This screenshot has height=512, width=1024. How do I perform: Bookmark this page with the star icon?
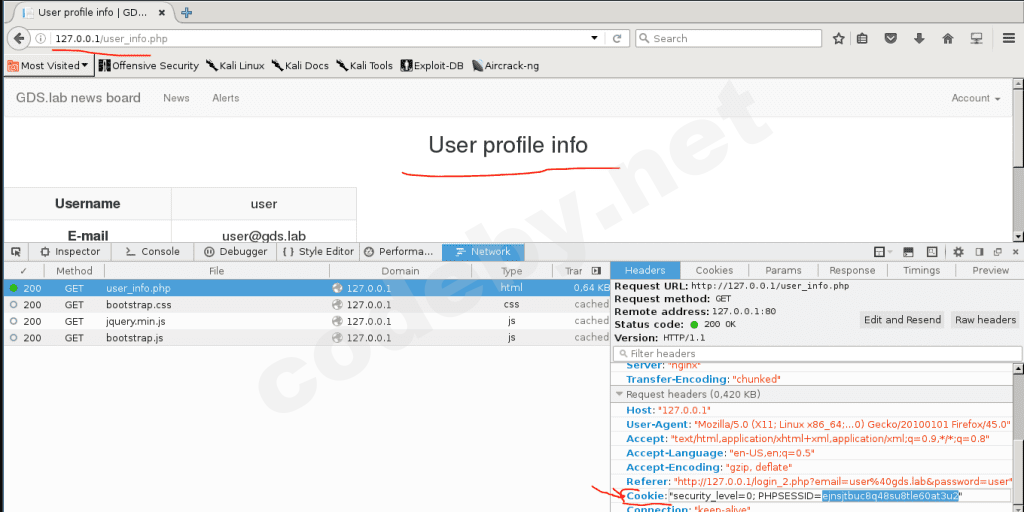839,39
